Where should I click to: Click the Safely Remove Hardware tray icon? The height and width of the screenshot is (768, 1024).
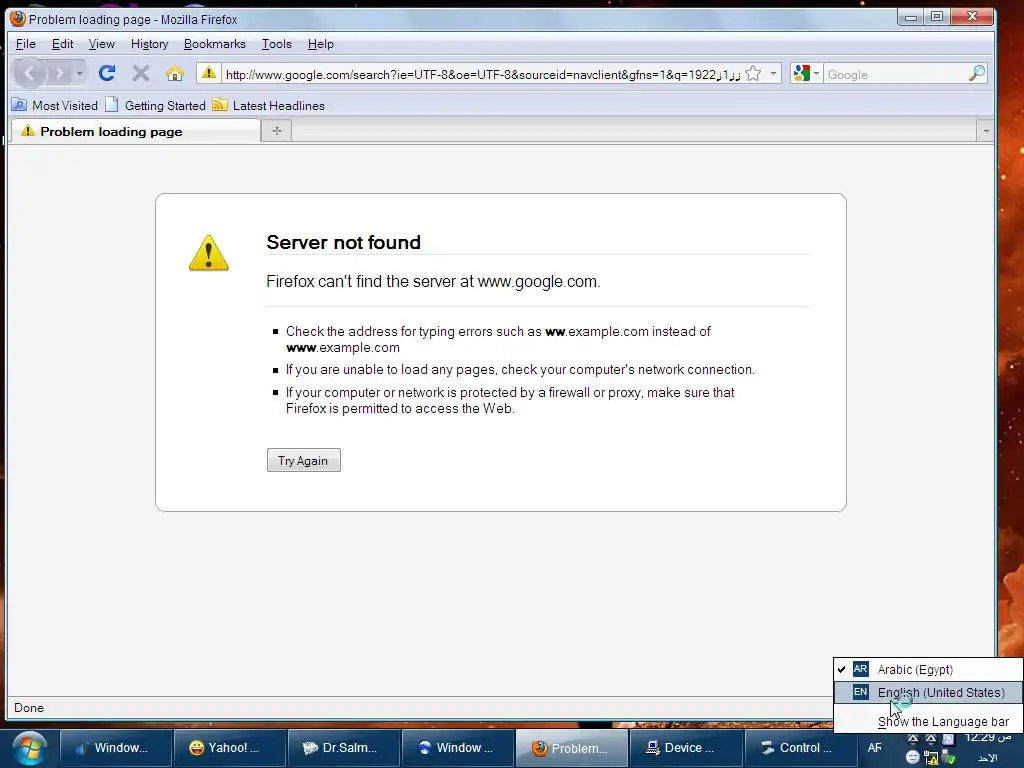click(950, 758)
